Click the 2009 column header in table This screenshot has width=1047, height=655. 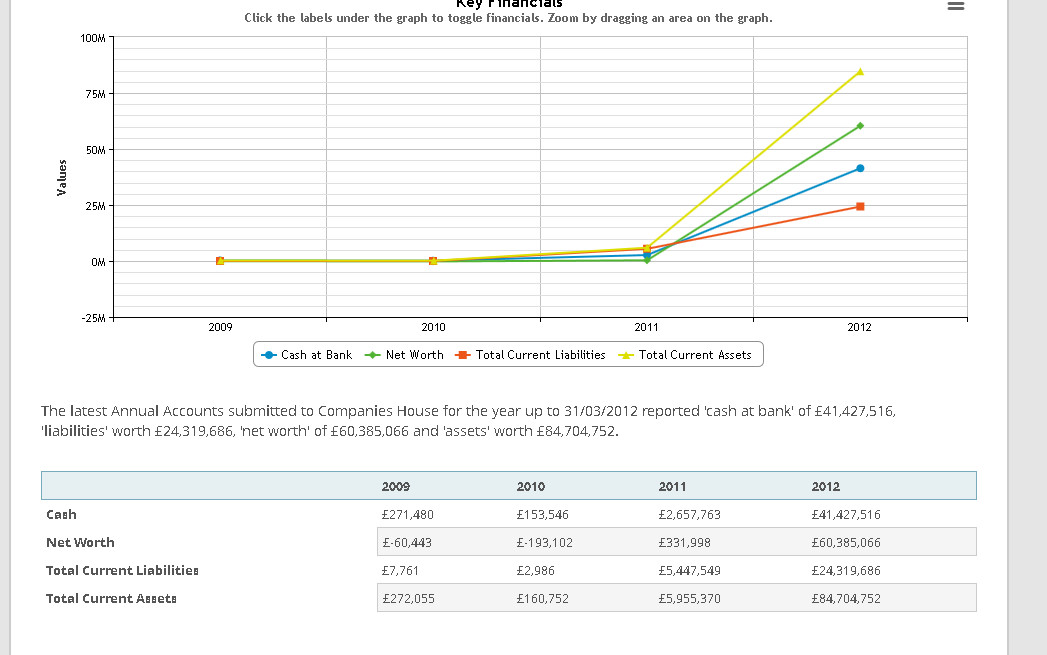tap(395, 487)
